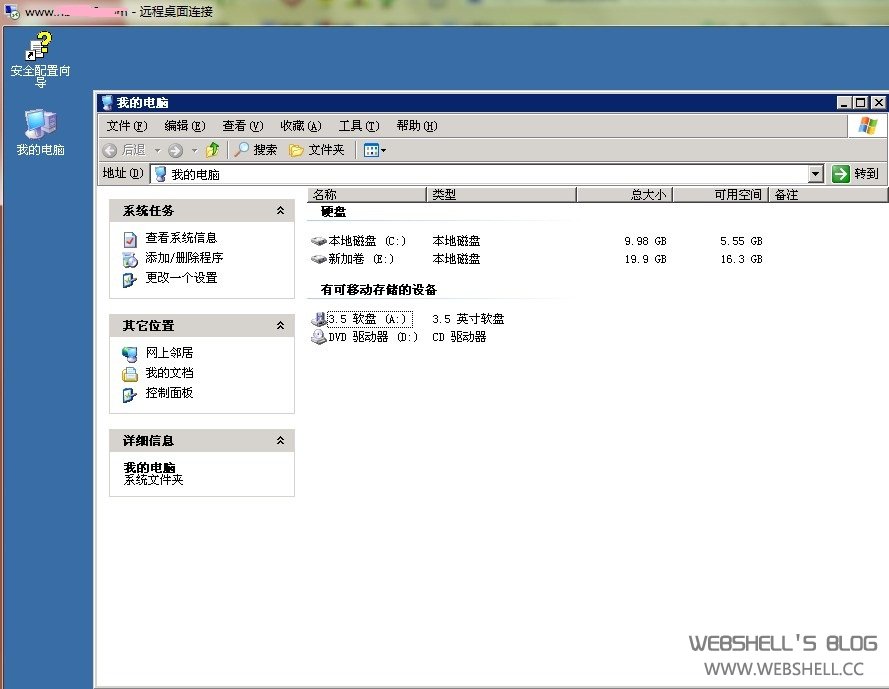Viewport: 889px width, 689px height.
Task: Open the 搜索 search toolbar button
Action: tap(256, 150)
